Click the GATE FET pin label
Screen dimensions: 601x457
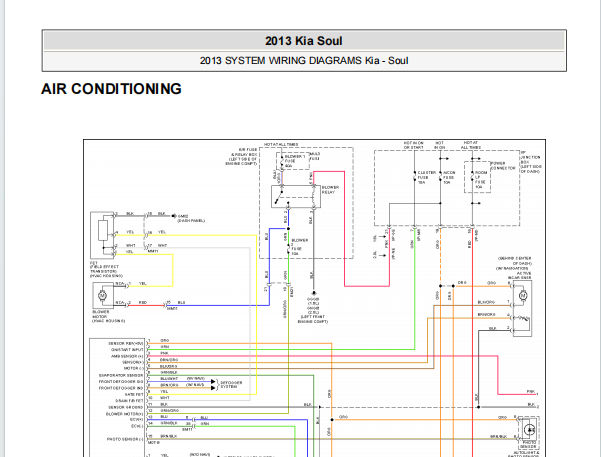[x=134, y=395]
